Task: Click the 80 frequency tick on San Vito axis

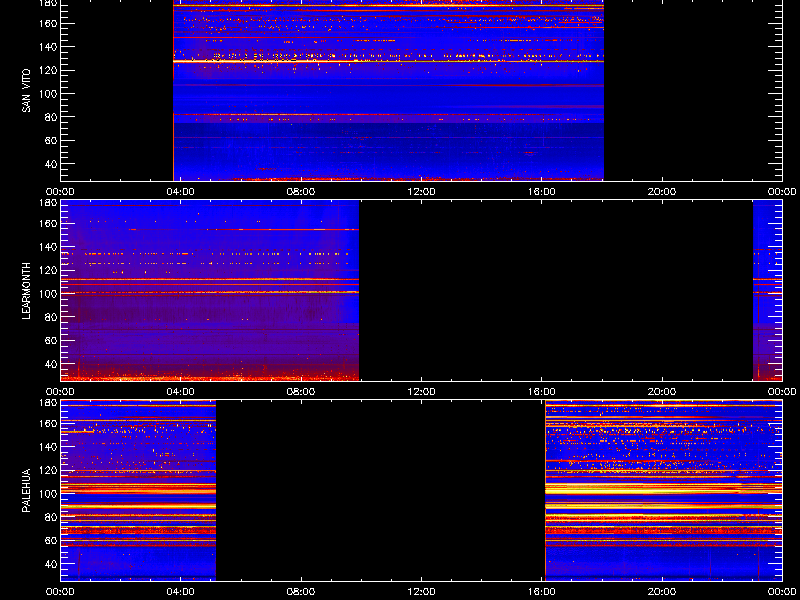Action: [52, 117]
